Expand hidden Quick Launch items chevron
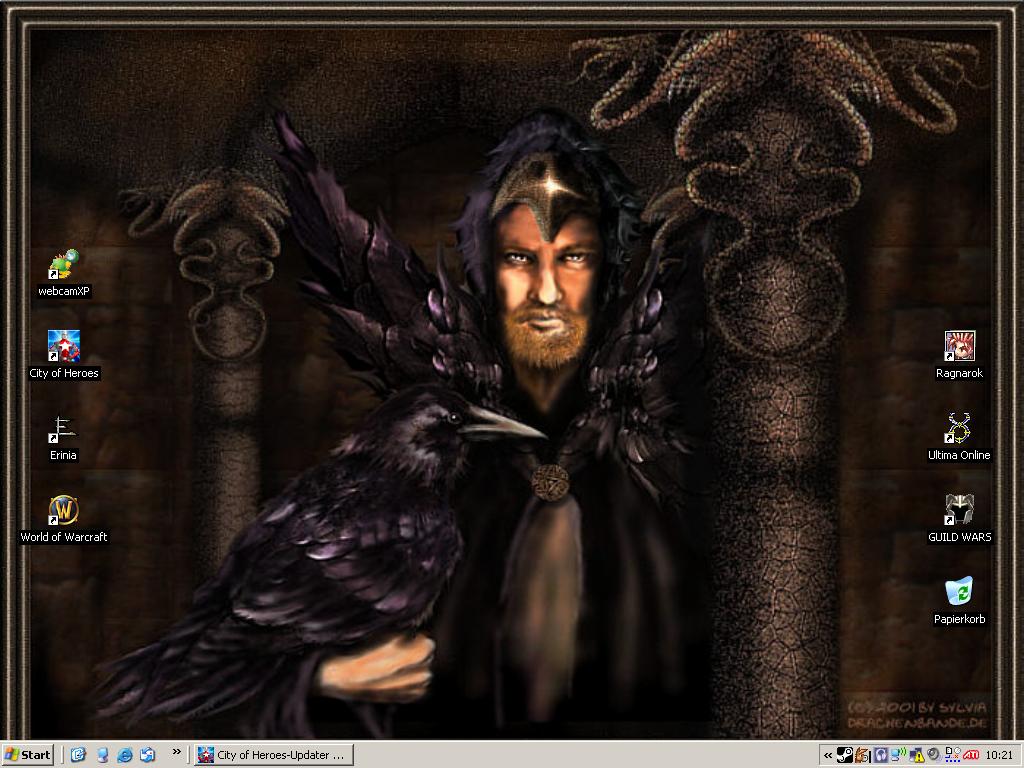Image resolution: width=1024 pixels, height=768 pixels. (x=177, y=752)
